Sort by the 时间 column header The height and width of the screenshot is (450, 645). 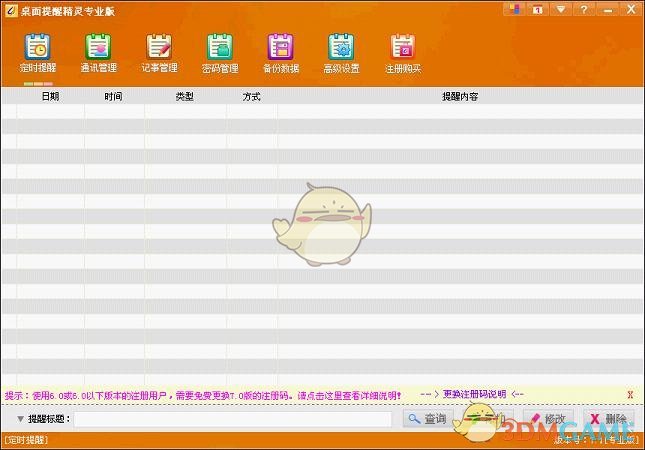[x=113, y=96]
